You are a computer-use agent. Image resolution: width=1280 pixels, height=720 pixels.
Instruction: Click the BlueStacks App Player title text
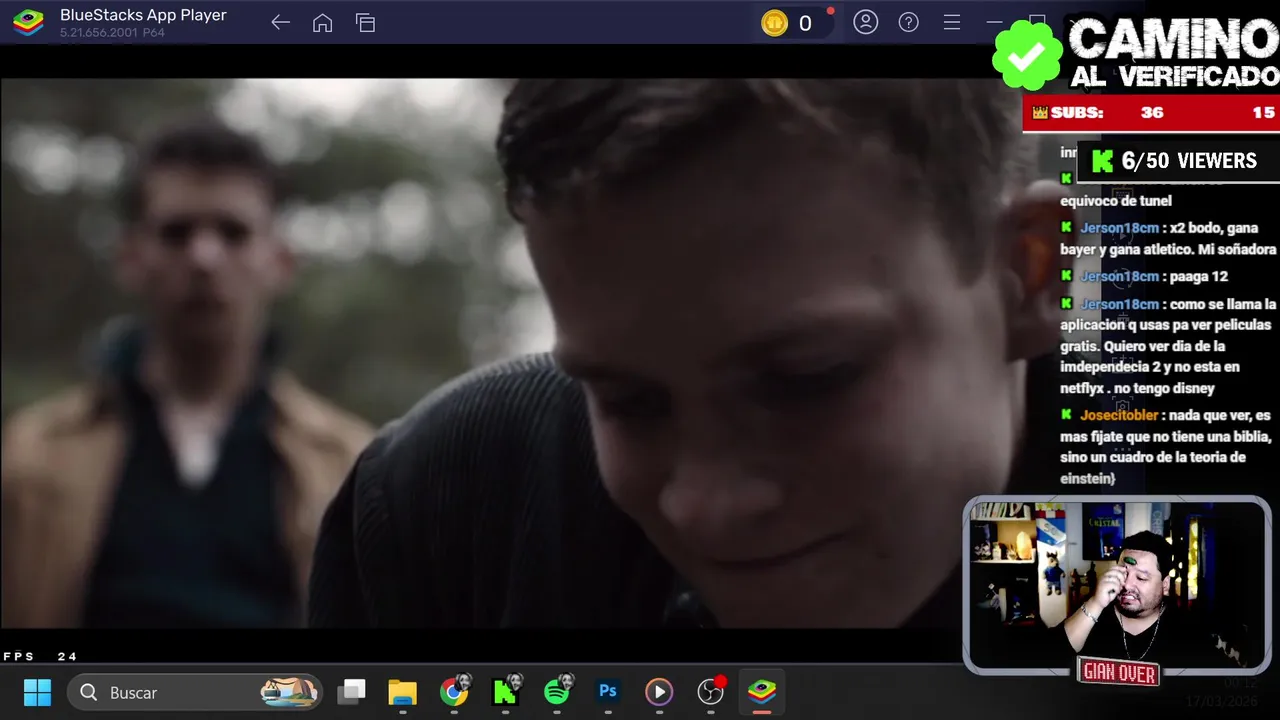tap(143, 15)
